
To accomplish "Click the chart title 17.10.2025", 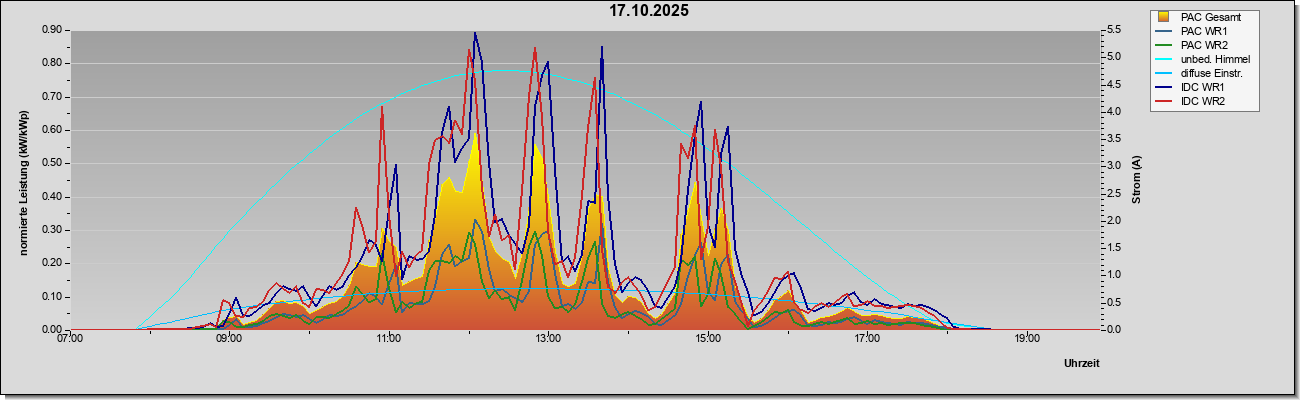I will point(649,11).
